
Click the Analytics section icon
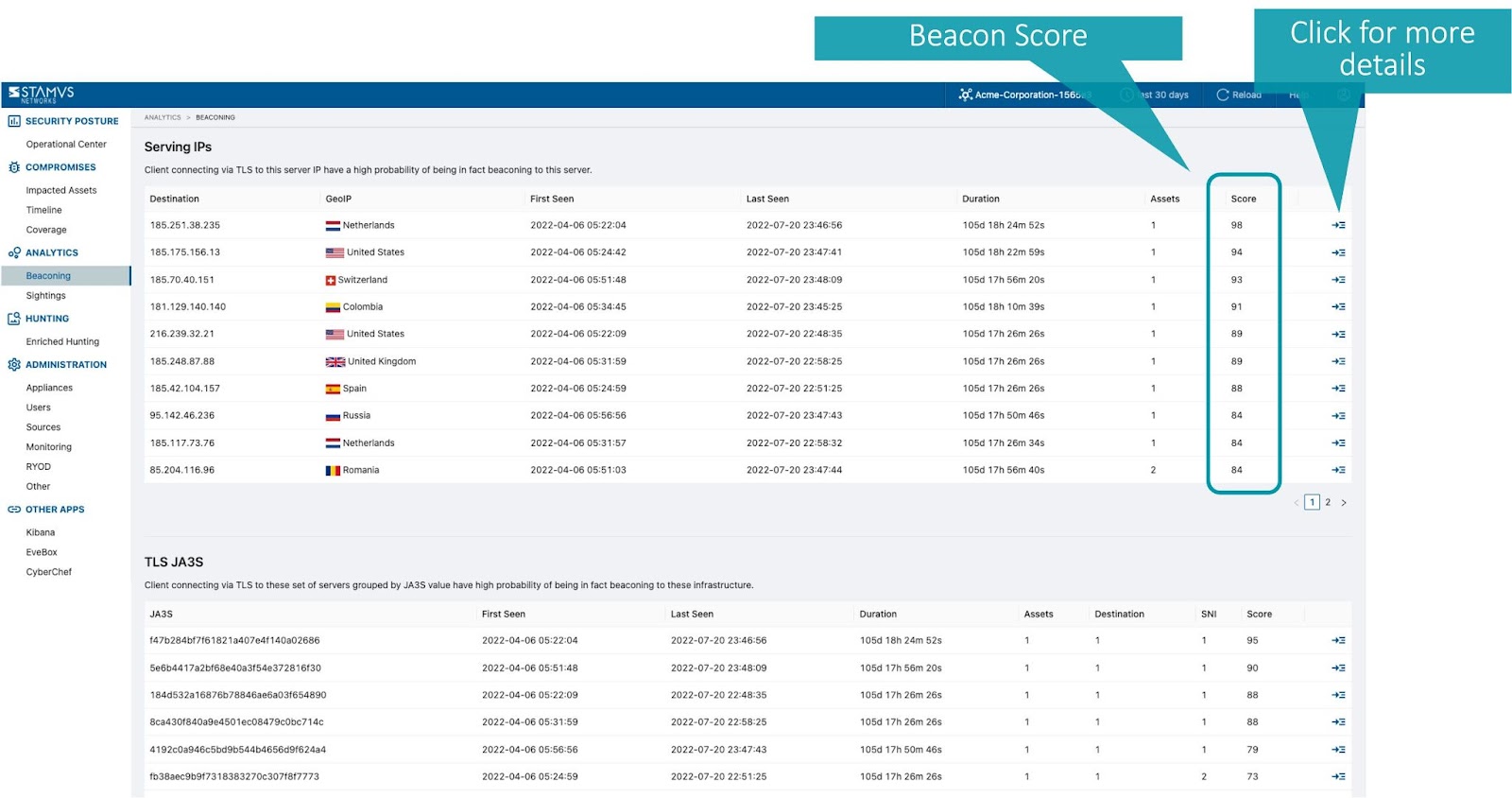click(14, 252)
